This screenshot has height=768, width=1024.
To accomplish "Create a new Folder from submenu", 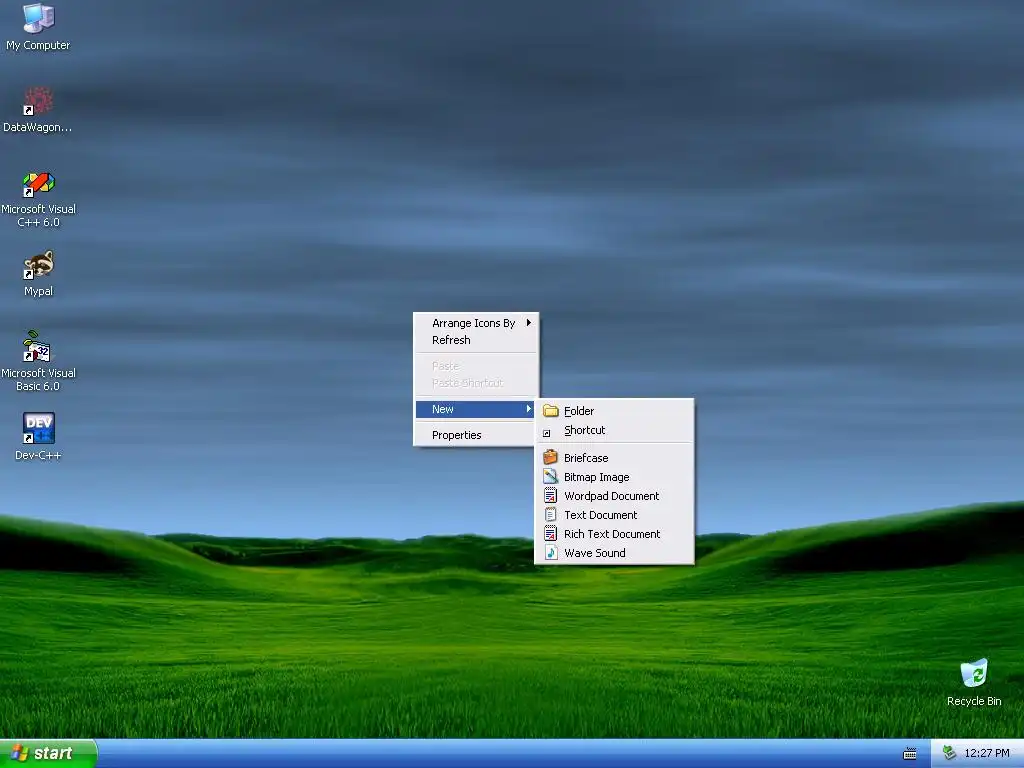I will click(x=614, y=411).
